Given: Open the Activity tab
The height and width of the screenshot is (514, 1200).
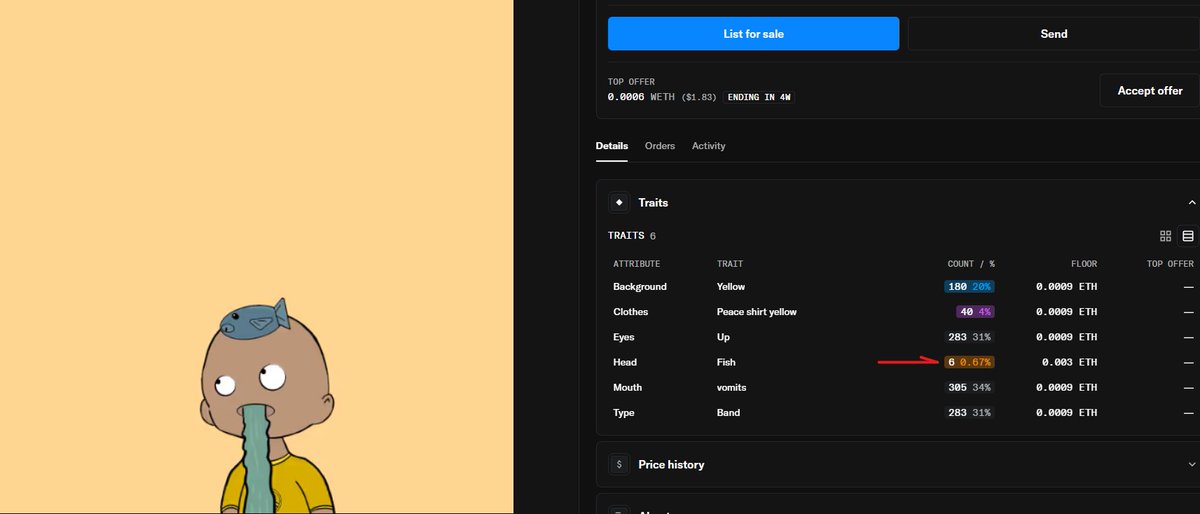Looking at the screenshot, I should coord(709,146).
